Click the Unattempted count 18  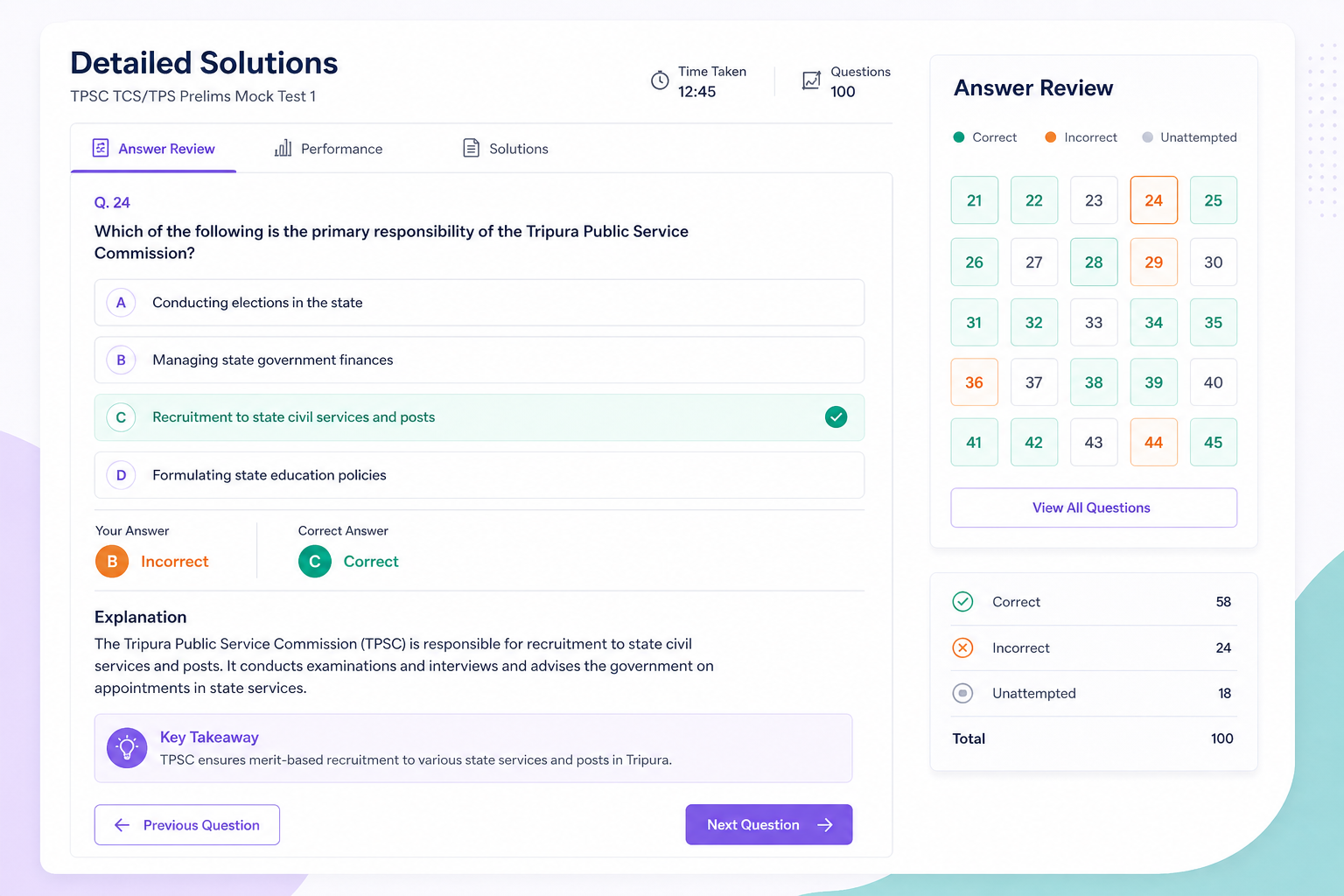(1225, 693)
